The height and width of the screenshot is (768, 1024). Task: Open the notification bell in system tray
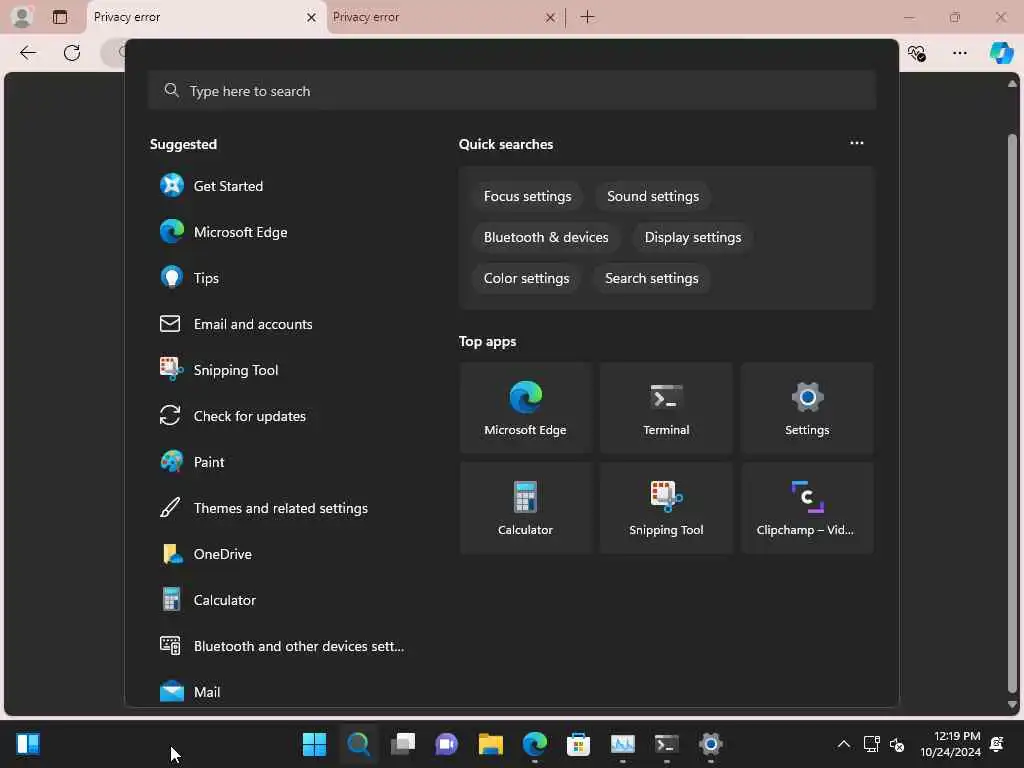[997, 744]
